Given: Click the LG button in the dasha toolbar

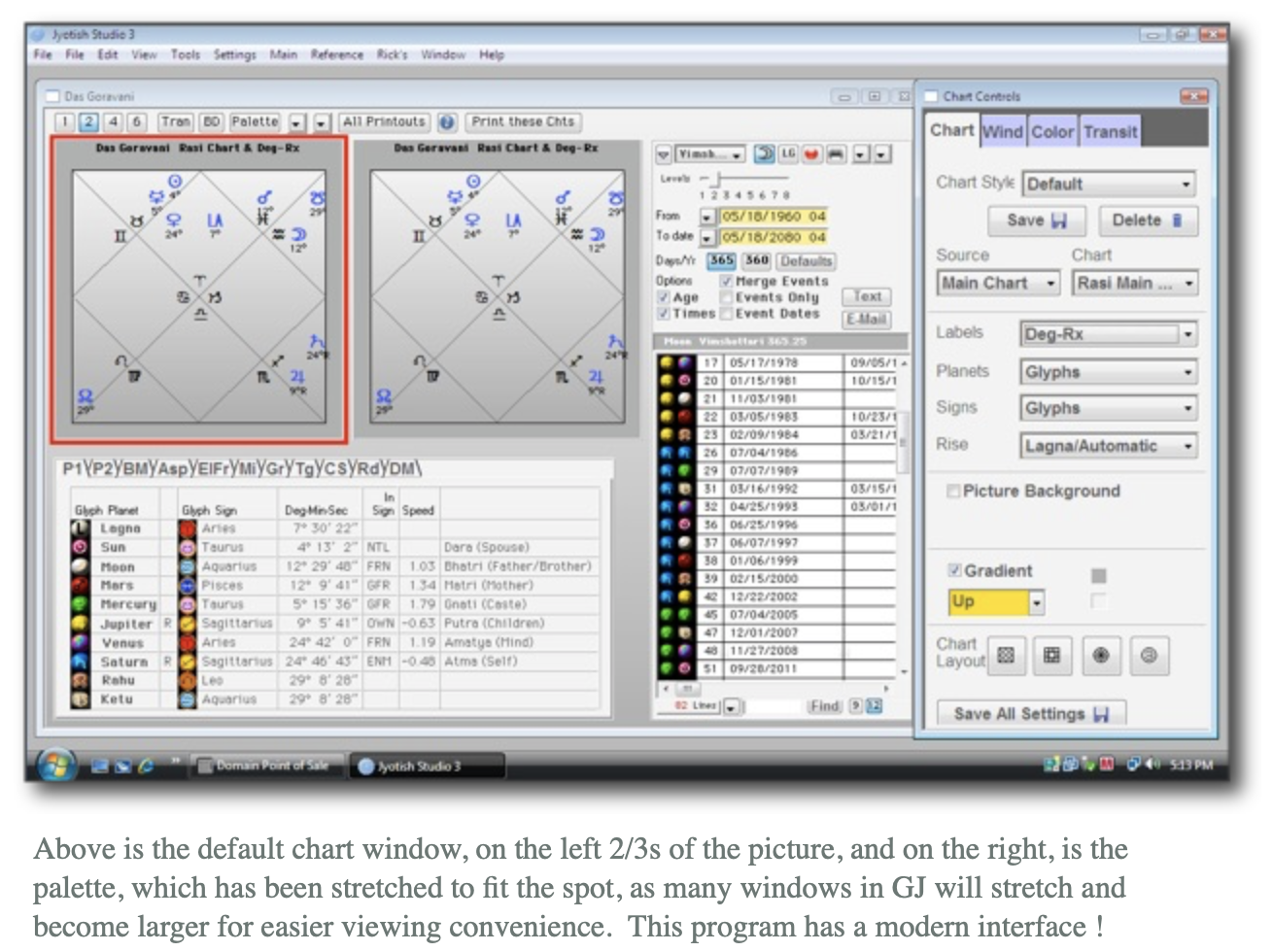Looking at the screenshot, I should click(788, 154).
